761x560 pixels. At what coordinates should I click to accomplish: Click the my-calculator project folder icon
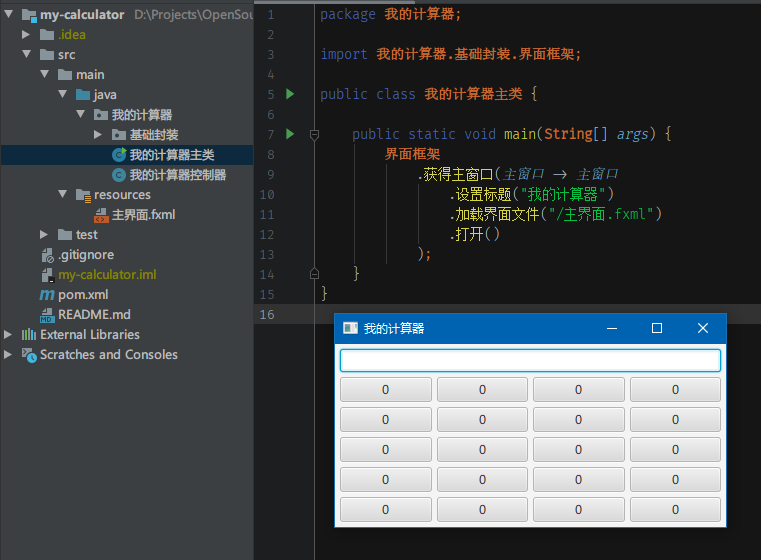click(29, 16)
